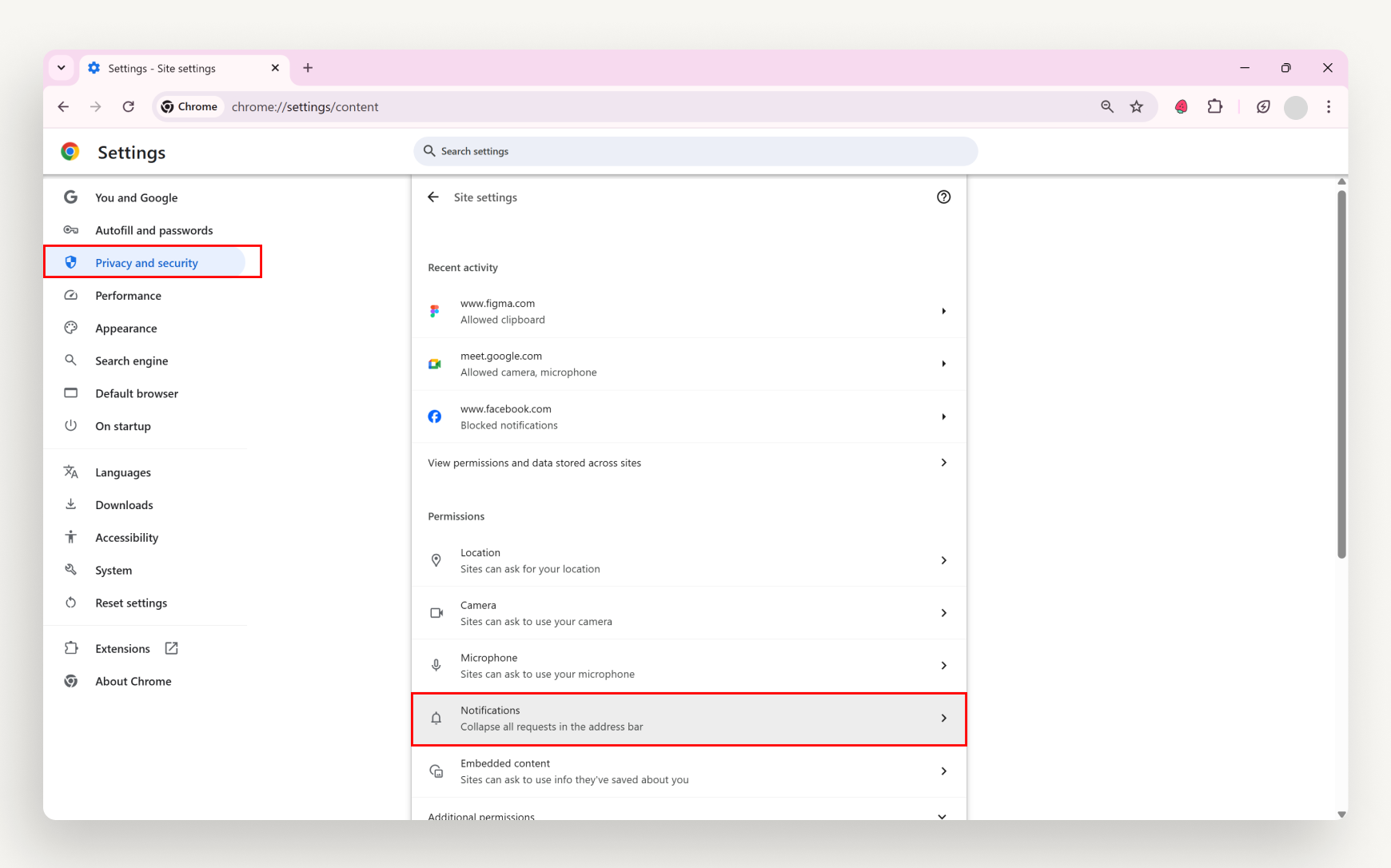Open View permissions and data stored across sites

pos(688,462)
